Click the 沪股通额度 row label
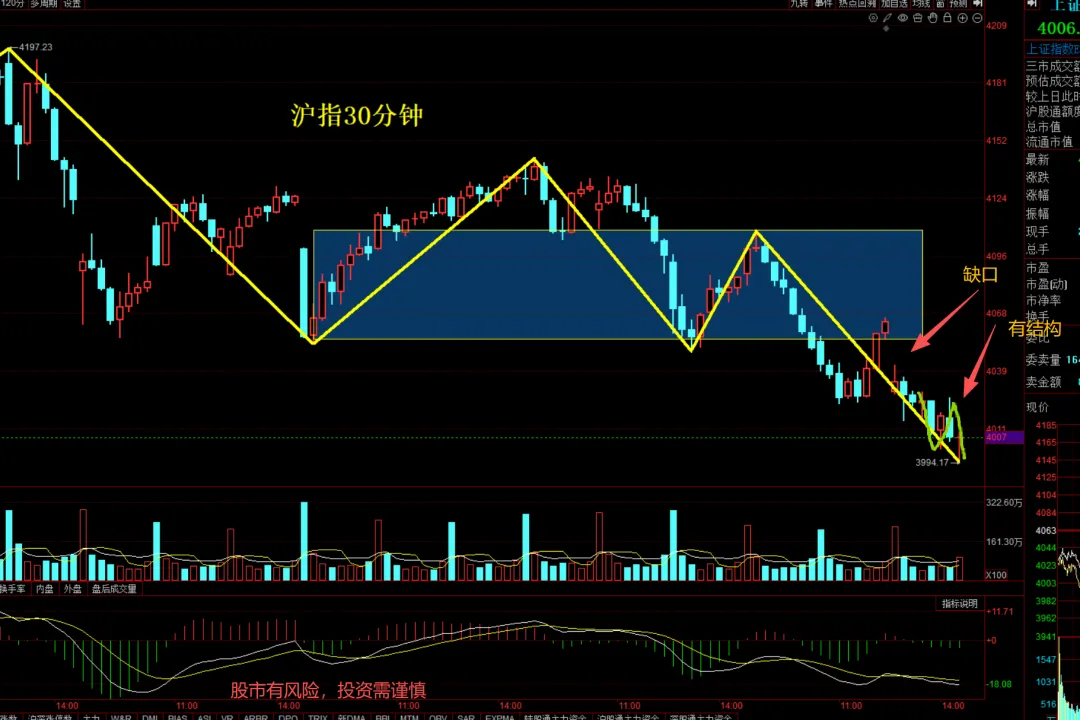 [1052, 112]
